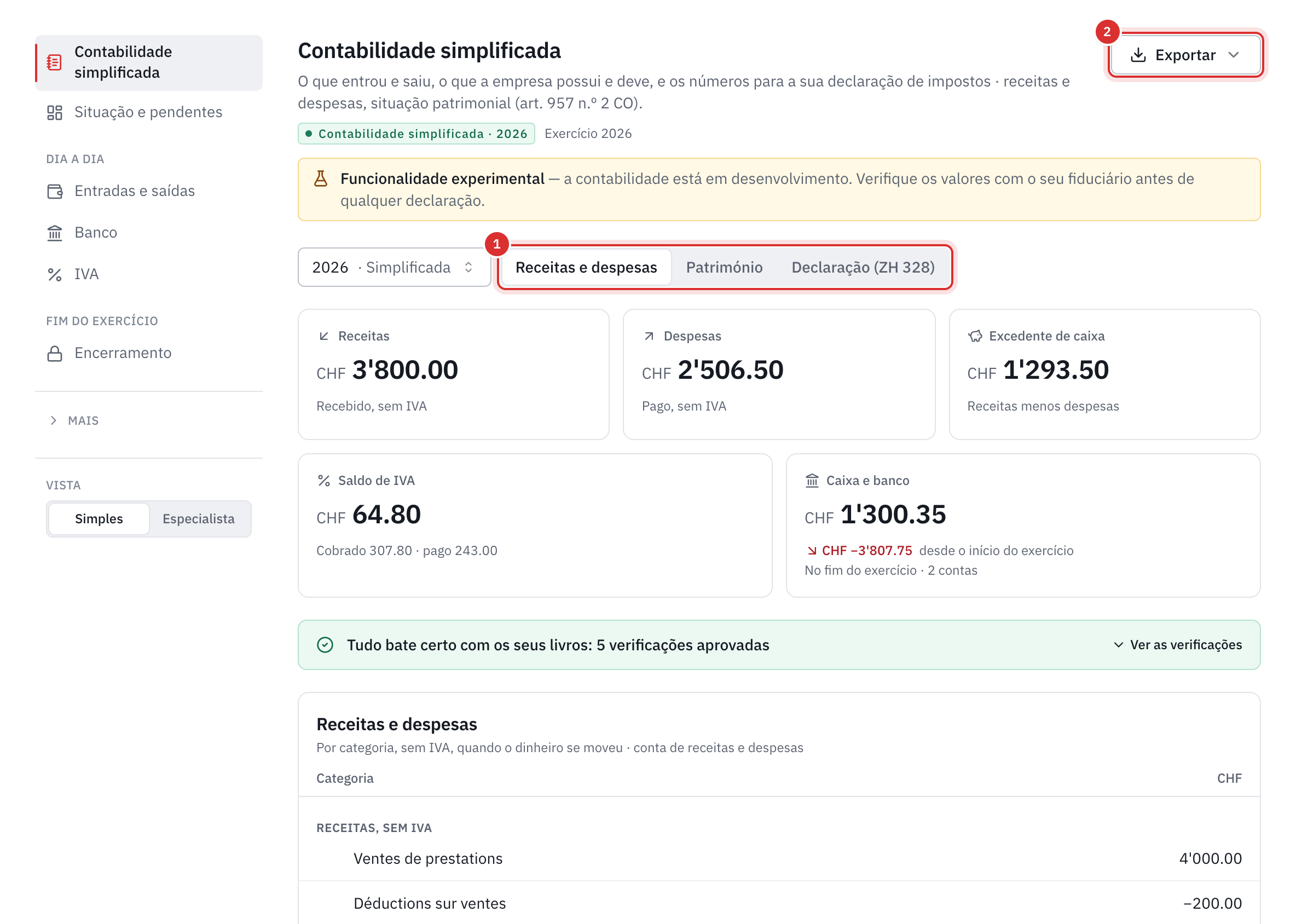This screenshot has width=1296, height=924.
Task: Select the Receitas e despesas tab
Action: [x=586, y=268]
